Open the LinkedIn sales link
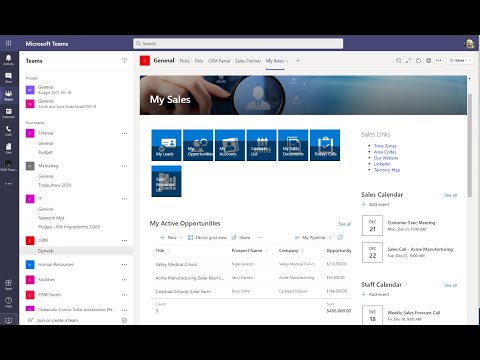Image resolution: width=480 pixels, height=360 pixels. point(382,164)
